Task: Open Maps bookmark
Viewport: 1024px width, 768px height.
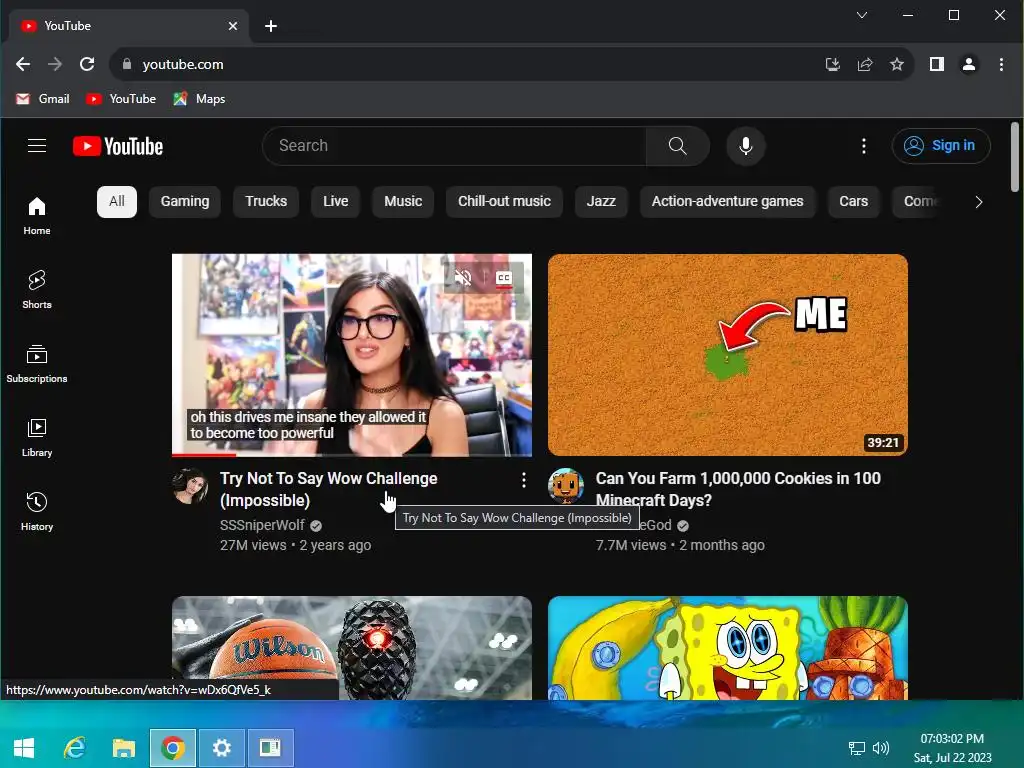Action: pos(199,99)
